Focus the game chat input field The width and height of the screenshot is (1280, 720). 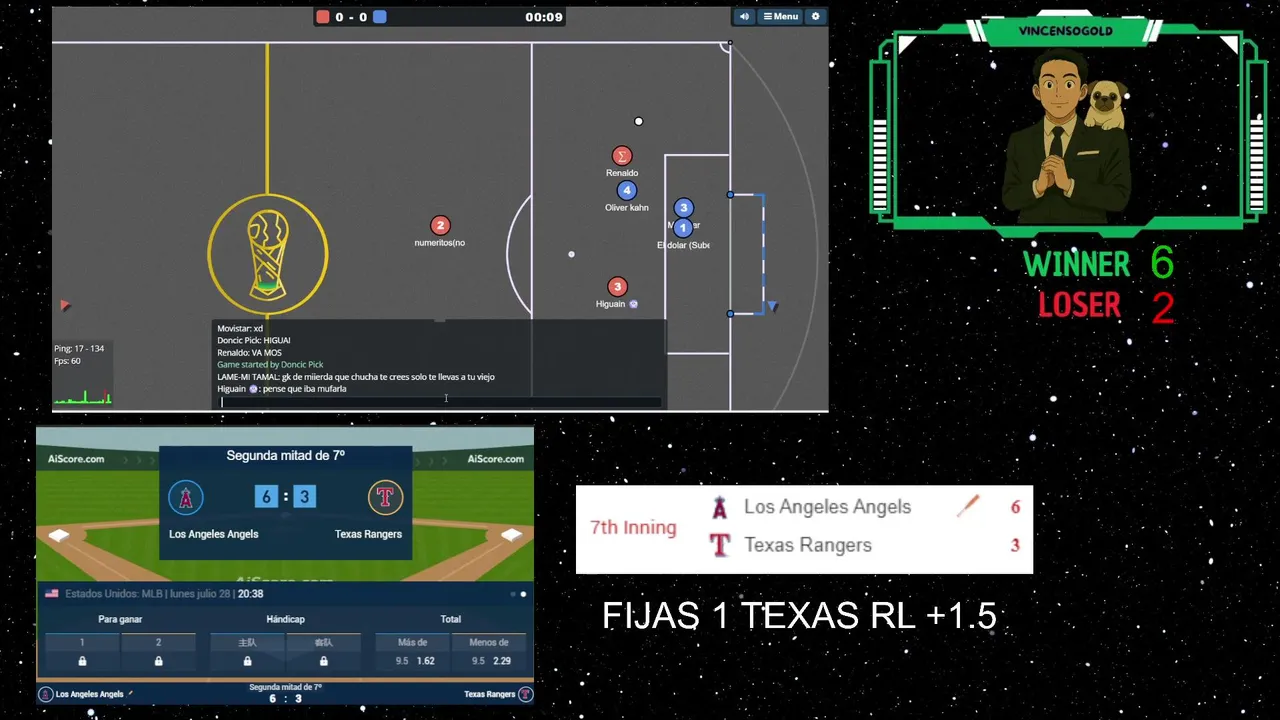coord(440,401)
